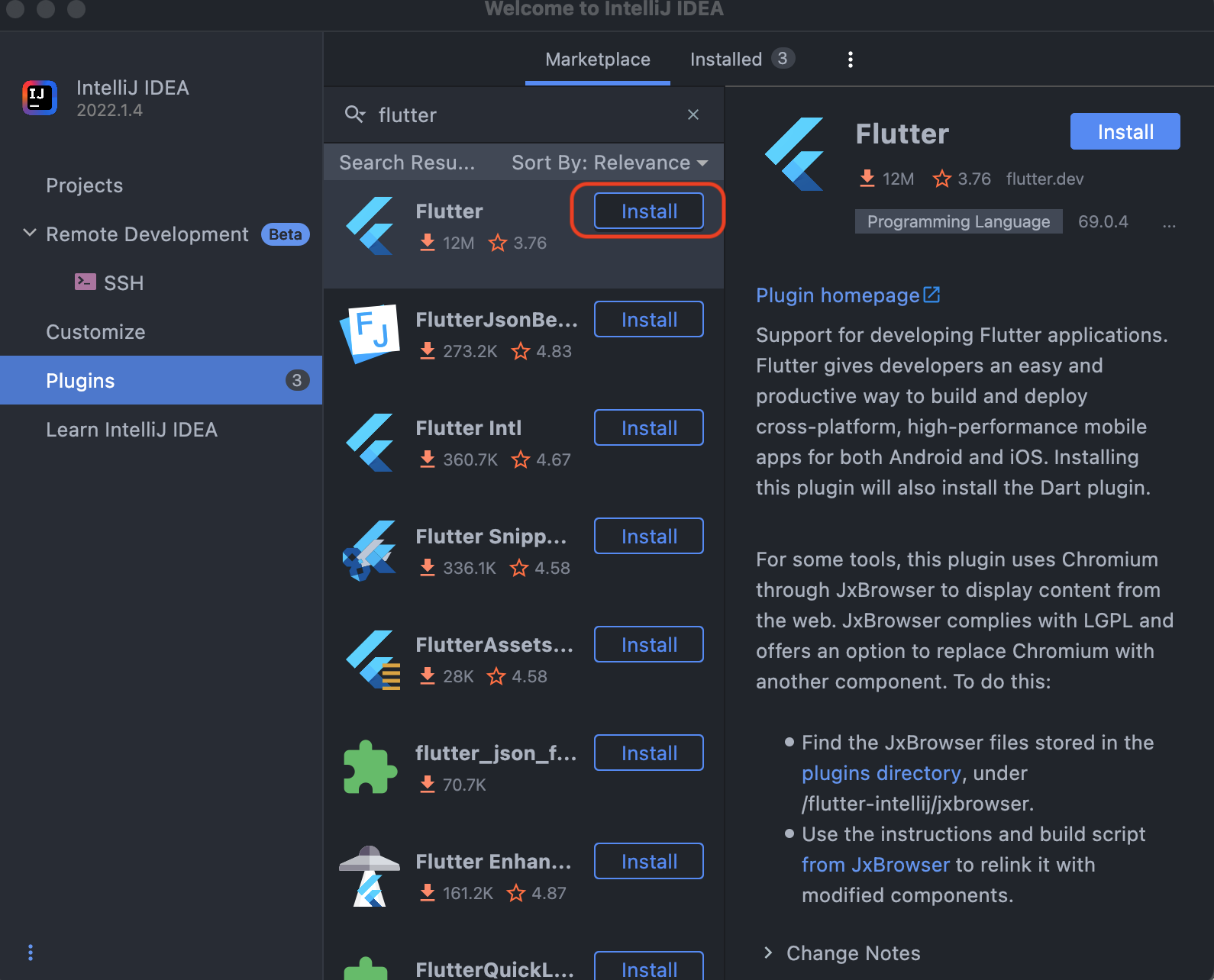Click the Search Resu... label
Image resolution: width=1214 pixels, height=980 pixels.
(x=407, y=163)
